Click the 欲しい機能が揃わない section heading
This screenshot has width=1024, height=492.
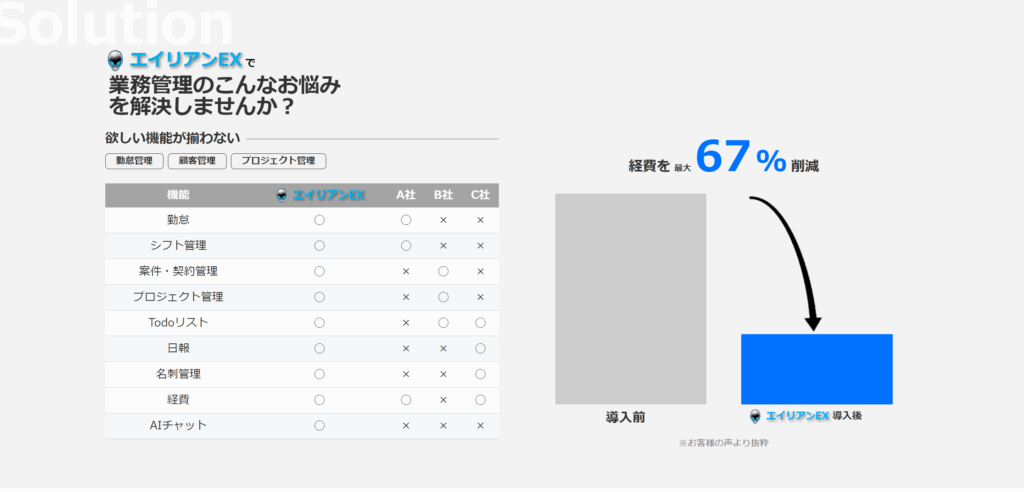tap(172, 138)
